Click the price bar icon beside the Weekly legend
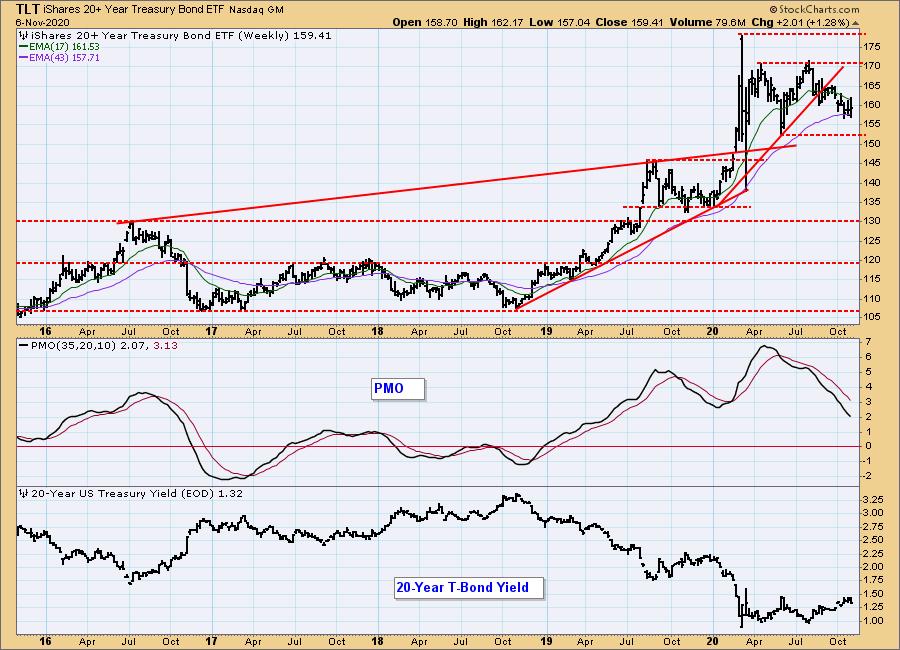Image resolution: width=900 pixels, height=650 pixels. click(23, 36)
